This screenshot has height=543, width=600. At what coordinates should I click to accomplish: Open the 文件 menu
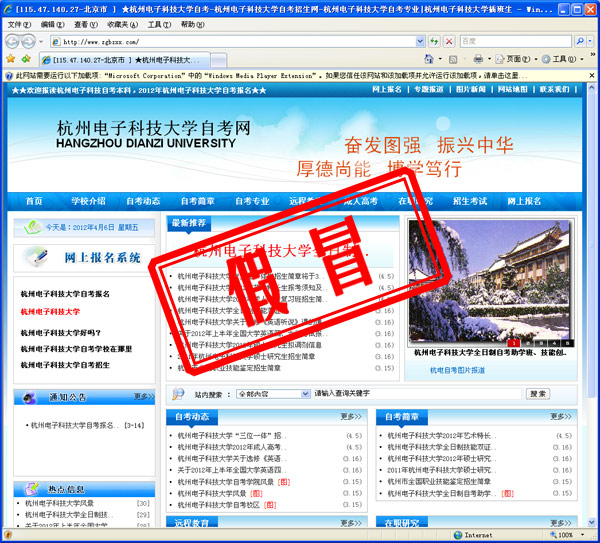[19, 24]
